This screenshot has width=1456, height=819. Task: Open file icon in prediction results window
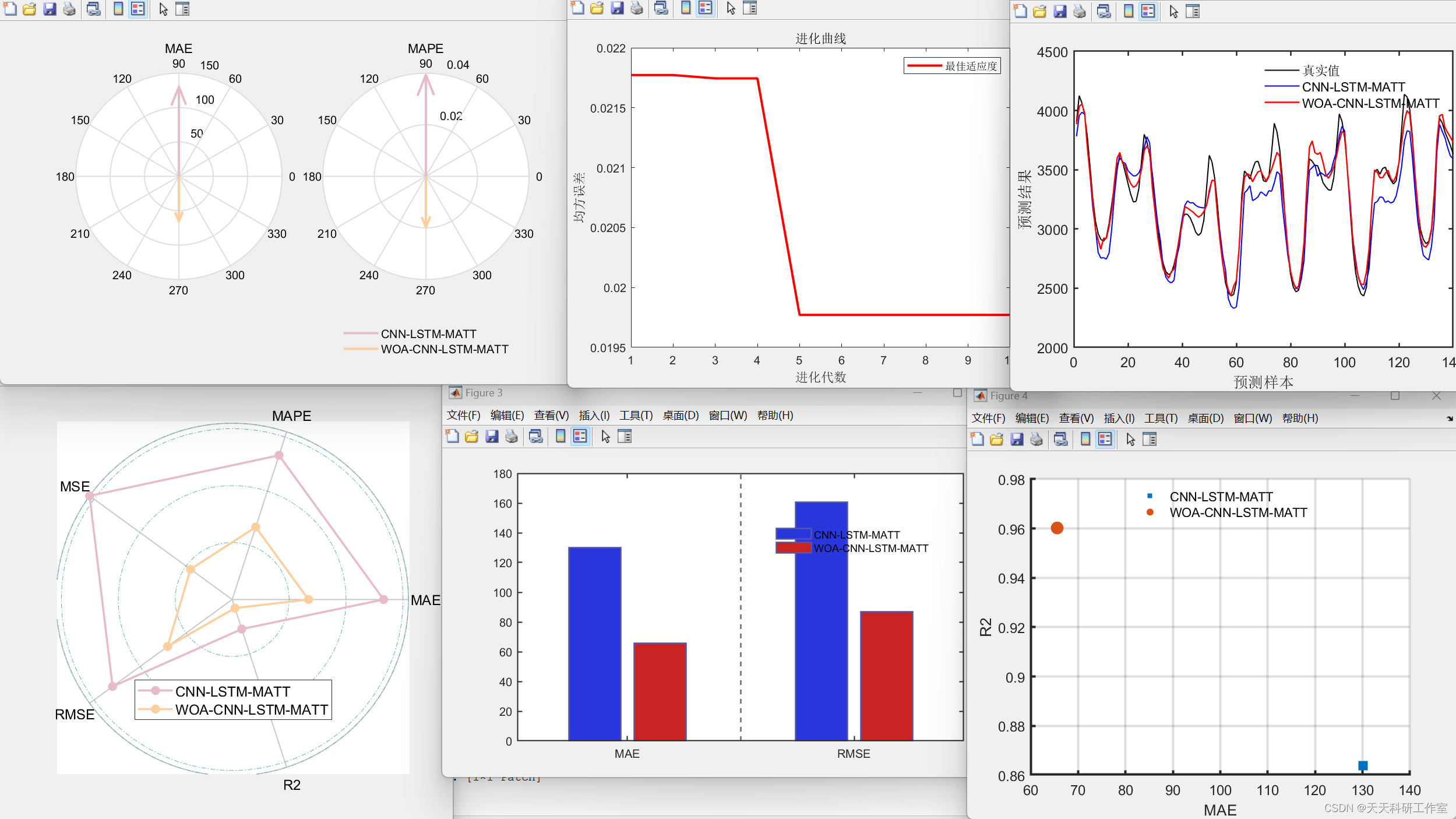pos(1039,11)
